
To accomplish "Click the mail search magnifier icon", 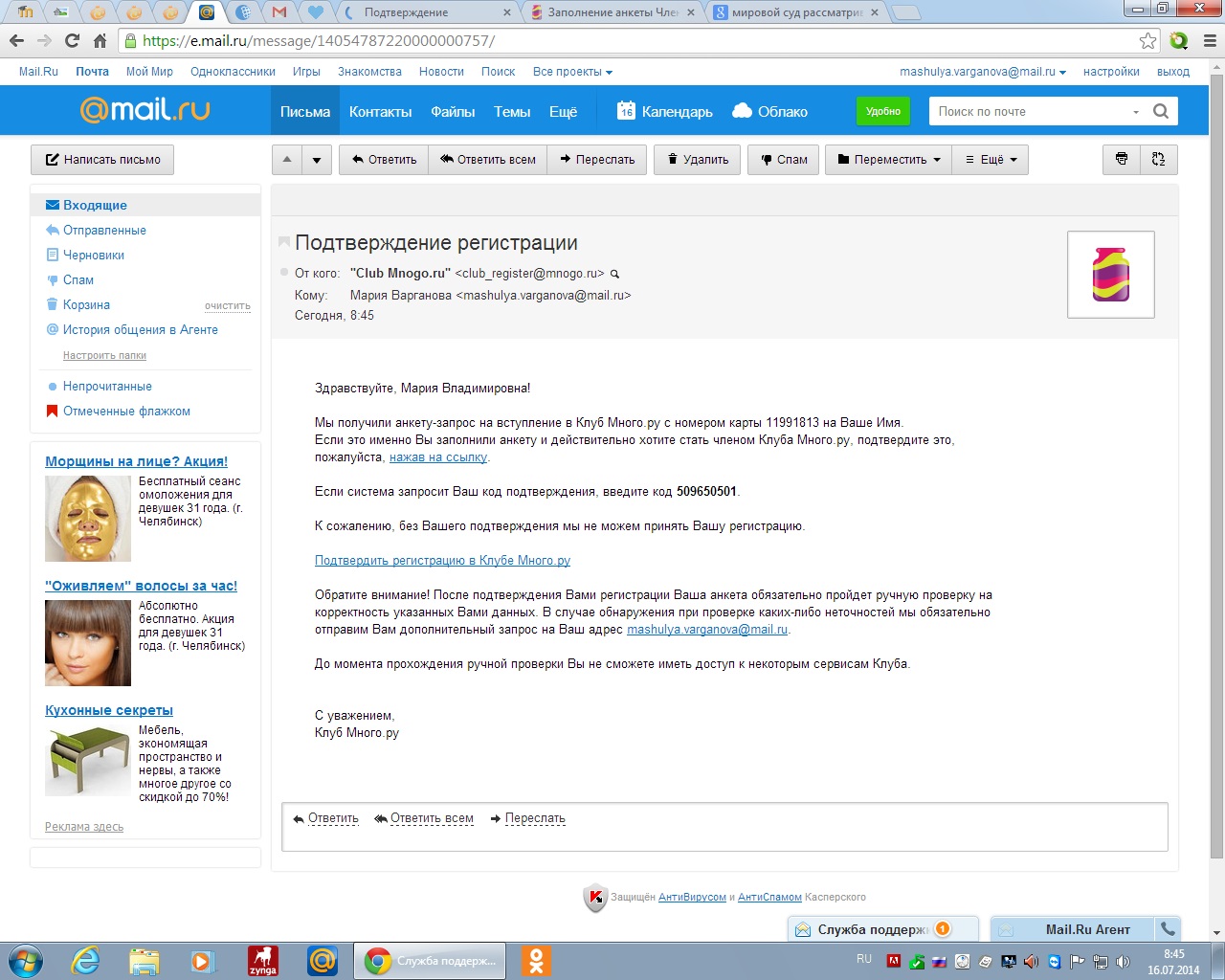I will pyautogui.click(x=1161, y=111).
